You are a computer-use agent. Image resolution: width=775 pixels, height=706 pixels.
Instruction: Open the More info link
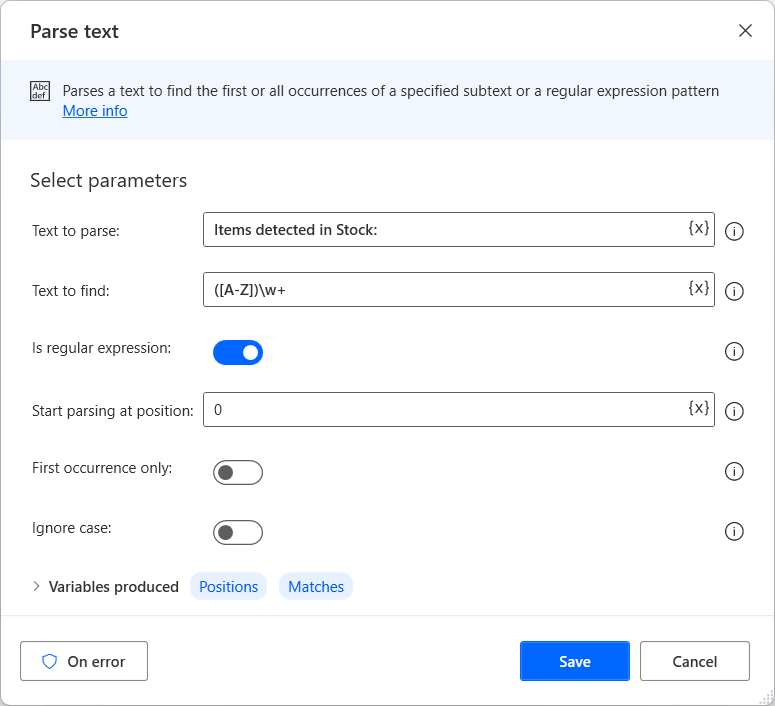click(95, 111)
